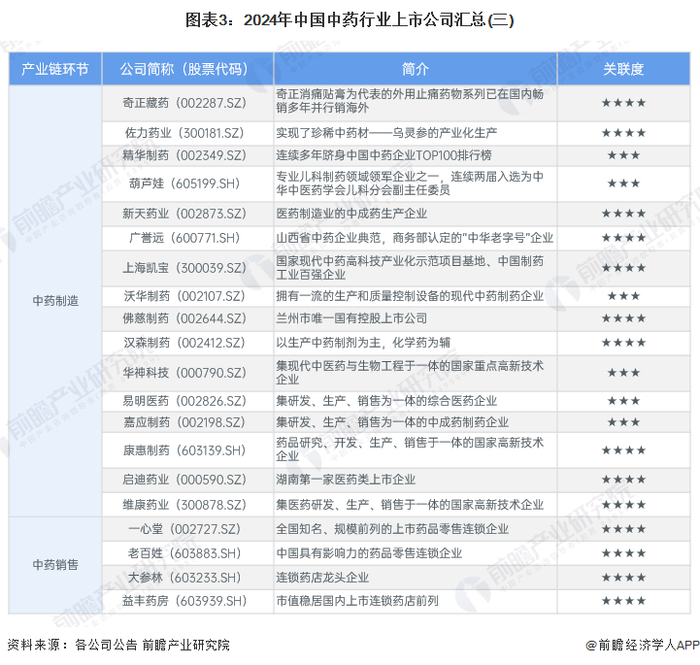This screenshot has height=665, width=700.
Task: Click the star rating for 广誉远
Action: (x=624, y=238)
